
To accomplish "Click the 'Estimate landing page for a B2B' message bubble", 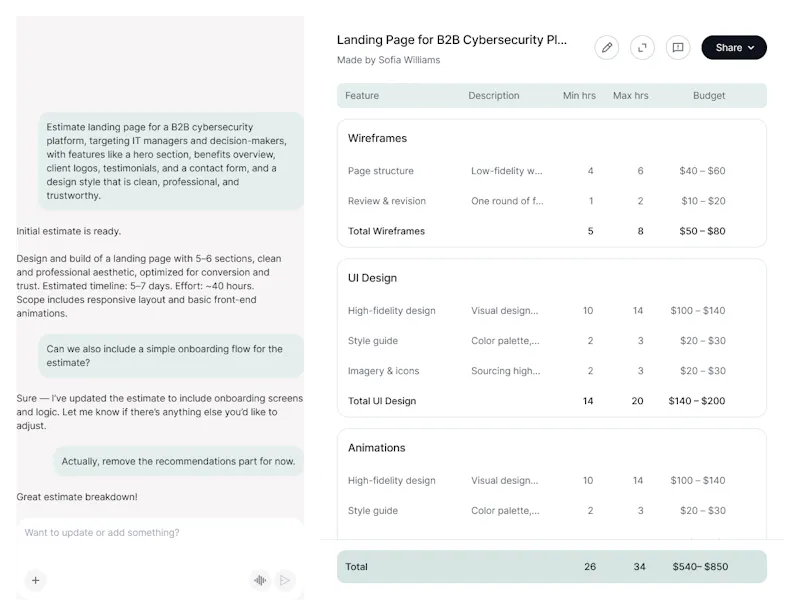I will 171,161.
